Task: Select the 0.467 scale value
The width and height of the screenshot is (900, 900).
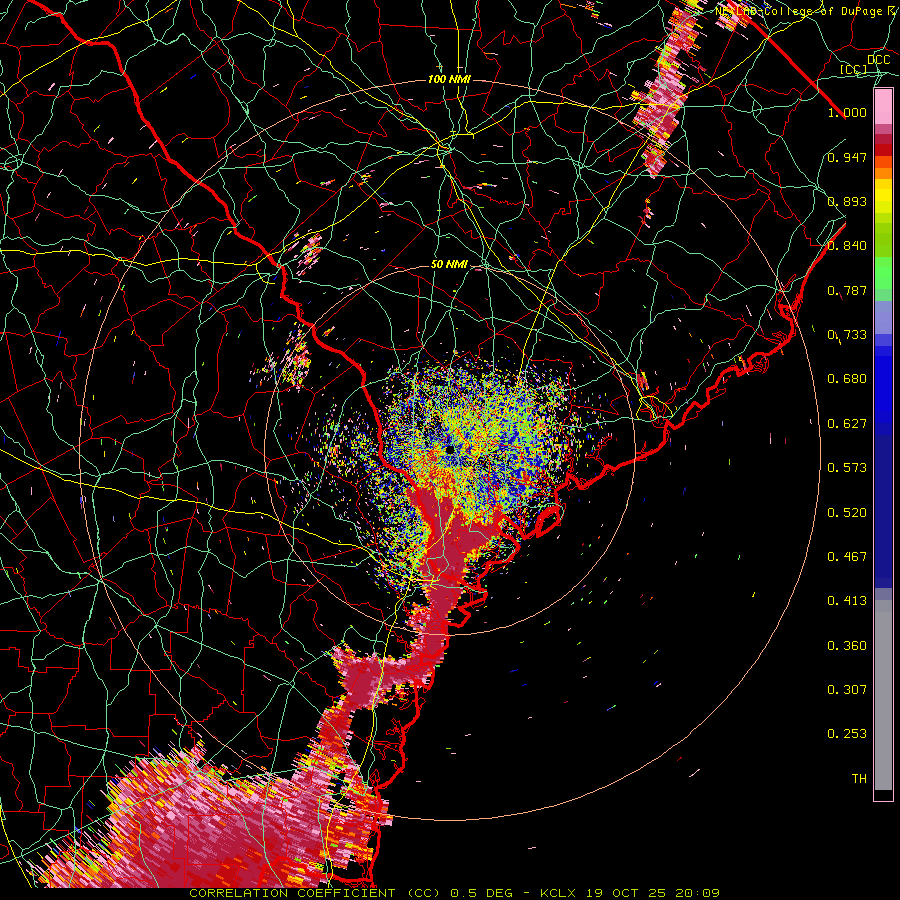Action: coord(847,557)
